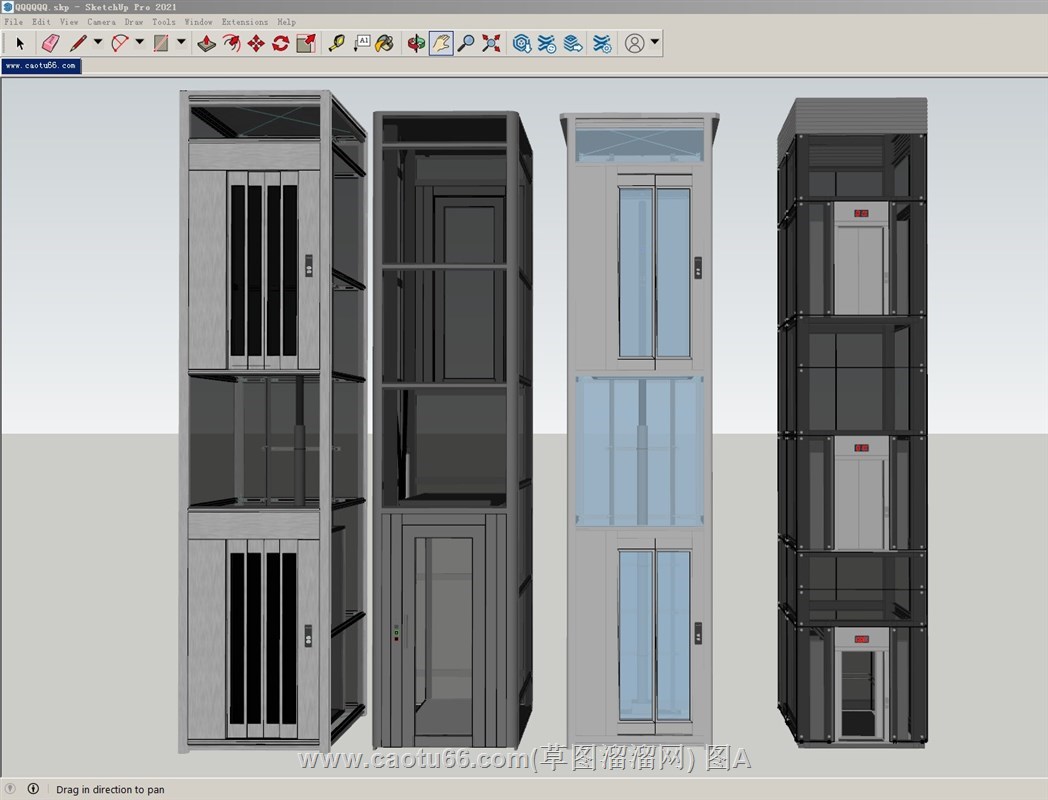Open the Edit menu
Image resolution: width=1048 pixels, height=800 pixels.
[41, 21]
